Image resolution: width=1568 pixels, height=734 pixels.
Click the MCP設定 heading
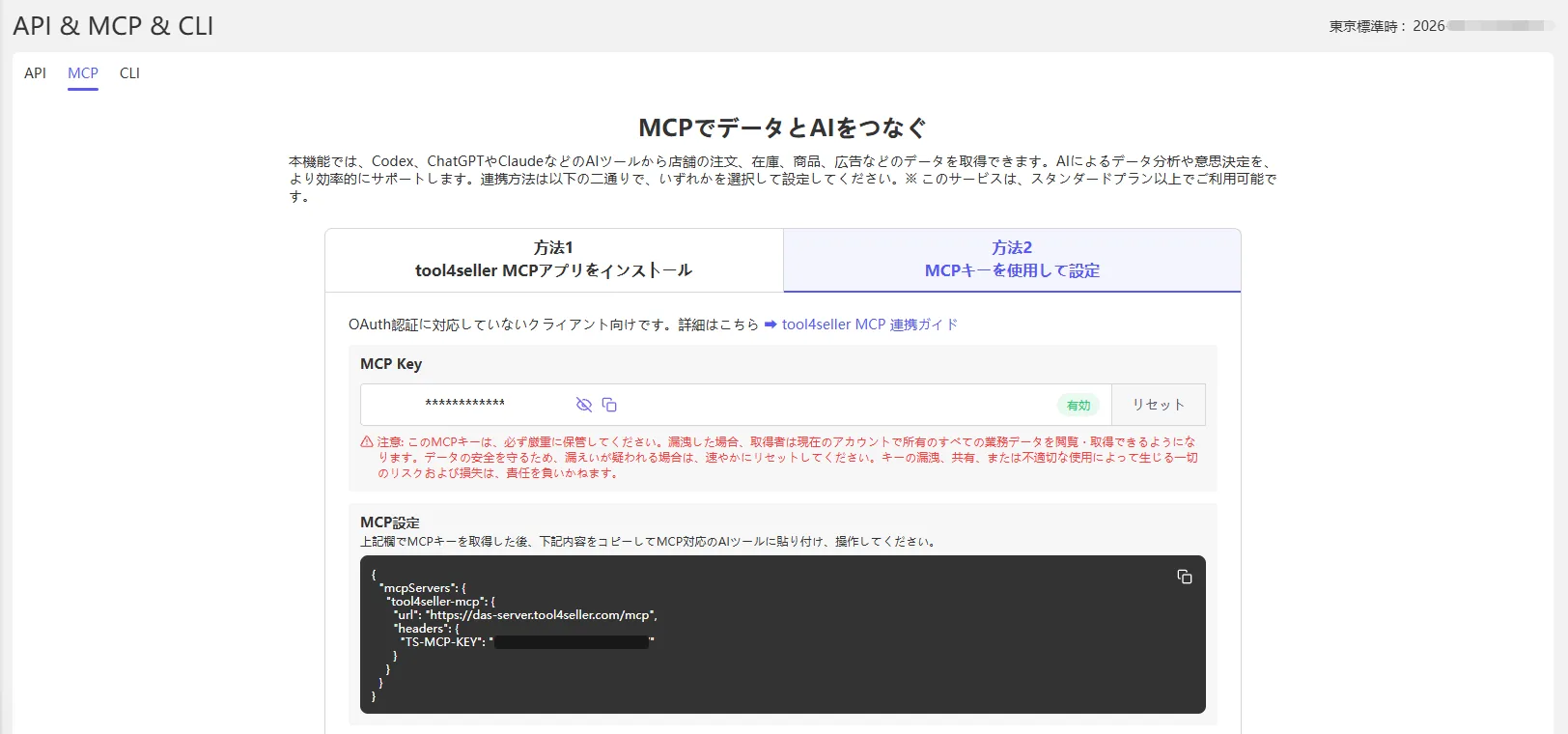pos(390,522)
